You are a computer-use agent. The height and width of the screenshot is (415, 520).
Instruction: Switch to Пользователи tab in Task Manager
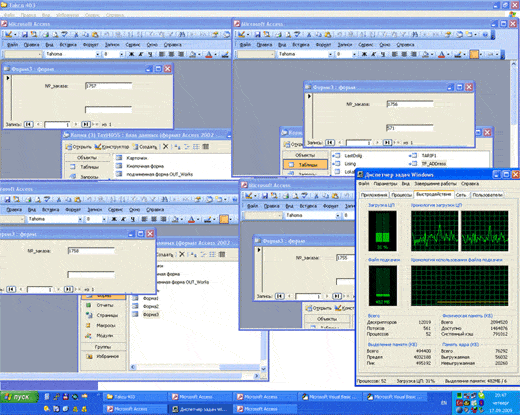(x=487, y=195)
